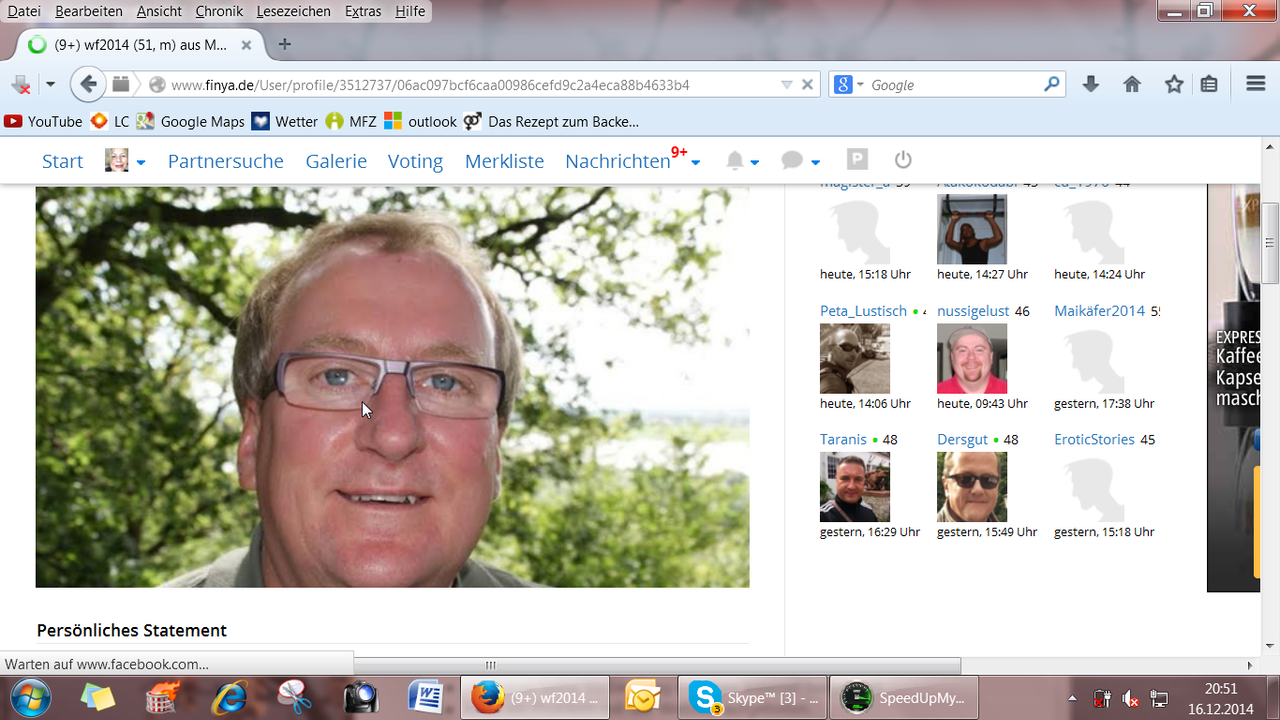Open the Ansicht menu

point(159,11)
